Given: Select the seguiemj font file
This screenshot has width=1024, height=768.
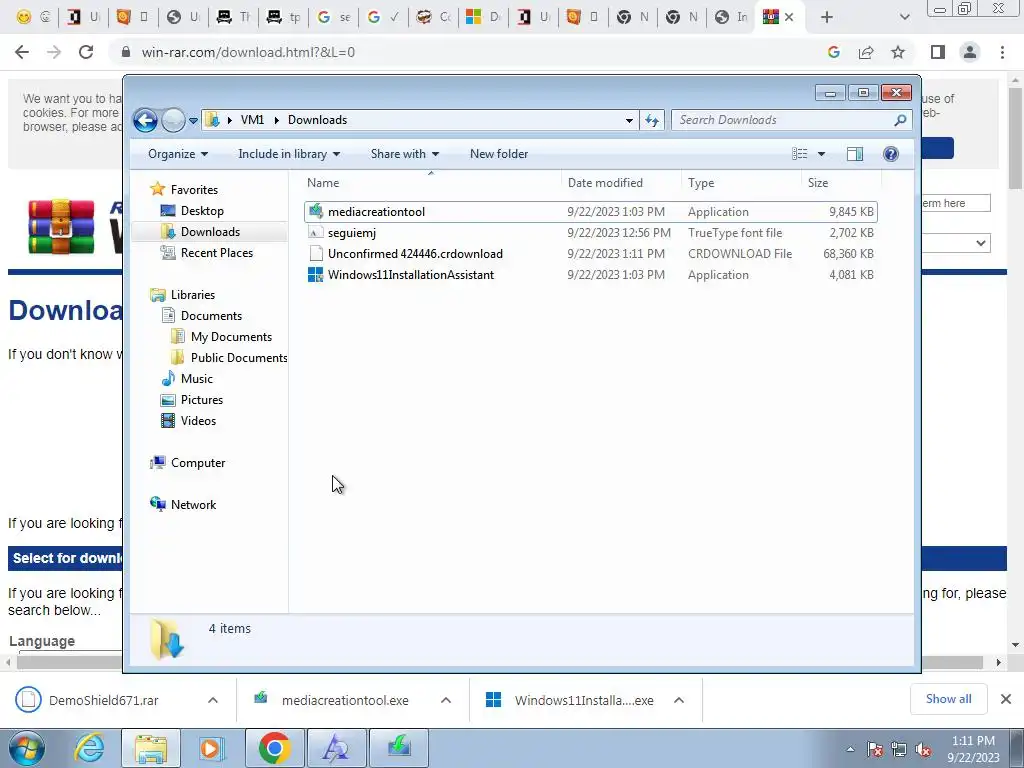Looking at the screenshot, I should tap(590, 232).
